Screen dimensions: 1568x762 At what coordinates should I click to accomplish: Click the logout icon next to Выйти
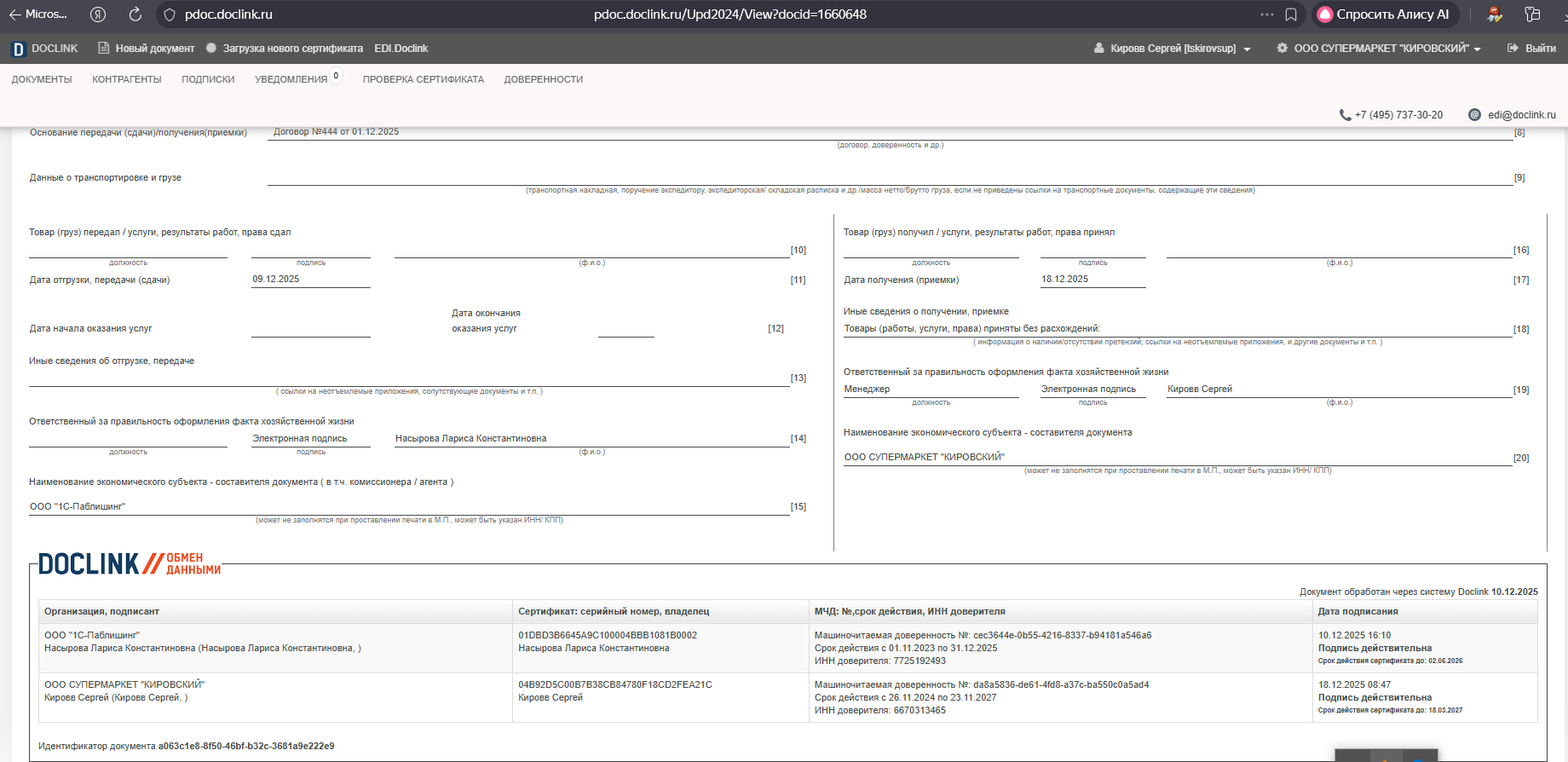1513,49
